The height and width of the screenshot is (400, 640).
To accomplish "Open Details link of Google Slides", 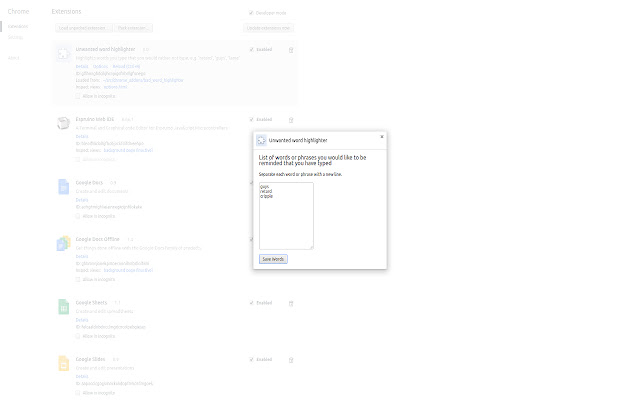I will [82, 377].
